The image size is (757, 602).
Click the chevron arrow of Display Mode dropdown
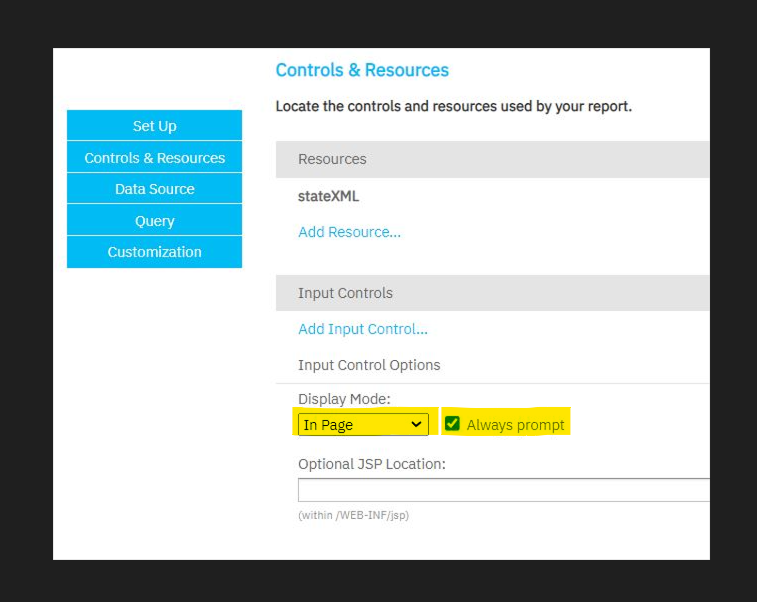coord(416,424)
